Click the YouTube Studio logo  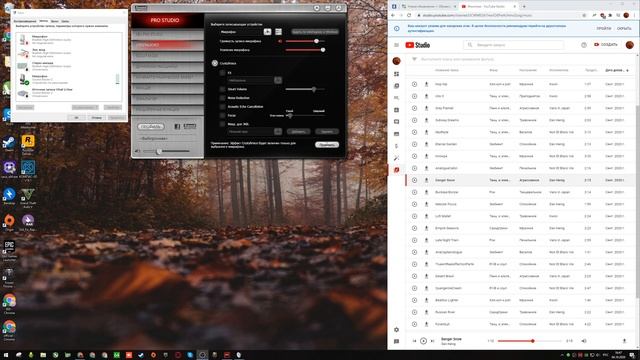(x=418, y=45)
